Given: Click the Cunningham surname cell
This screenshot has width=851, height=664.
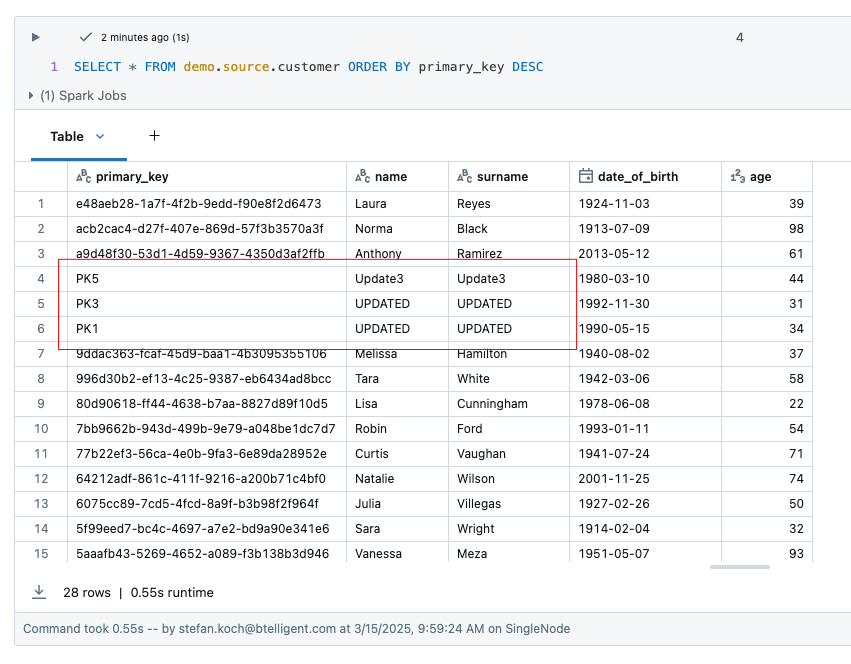Looking at the screenshot, I should point(492,404).
